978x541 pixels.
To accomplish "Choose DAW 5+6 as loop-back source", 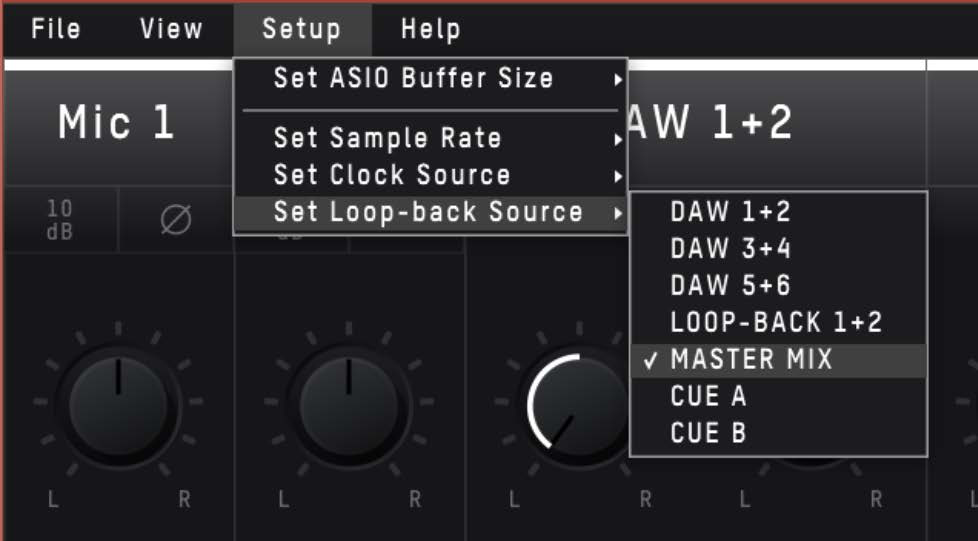I will [778, 285].
